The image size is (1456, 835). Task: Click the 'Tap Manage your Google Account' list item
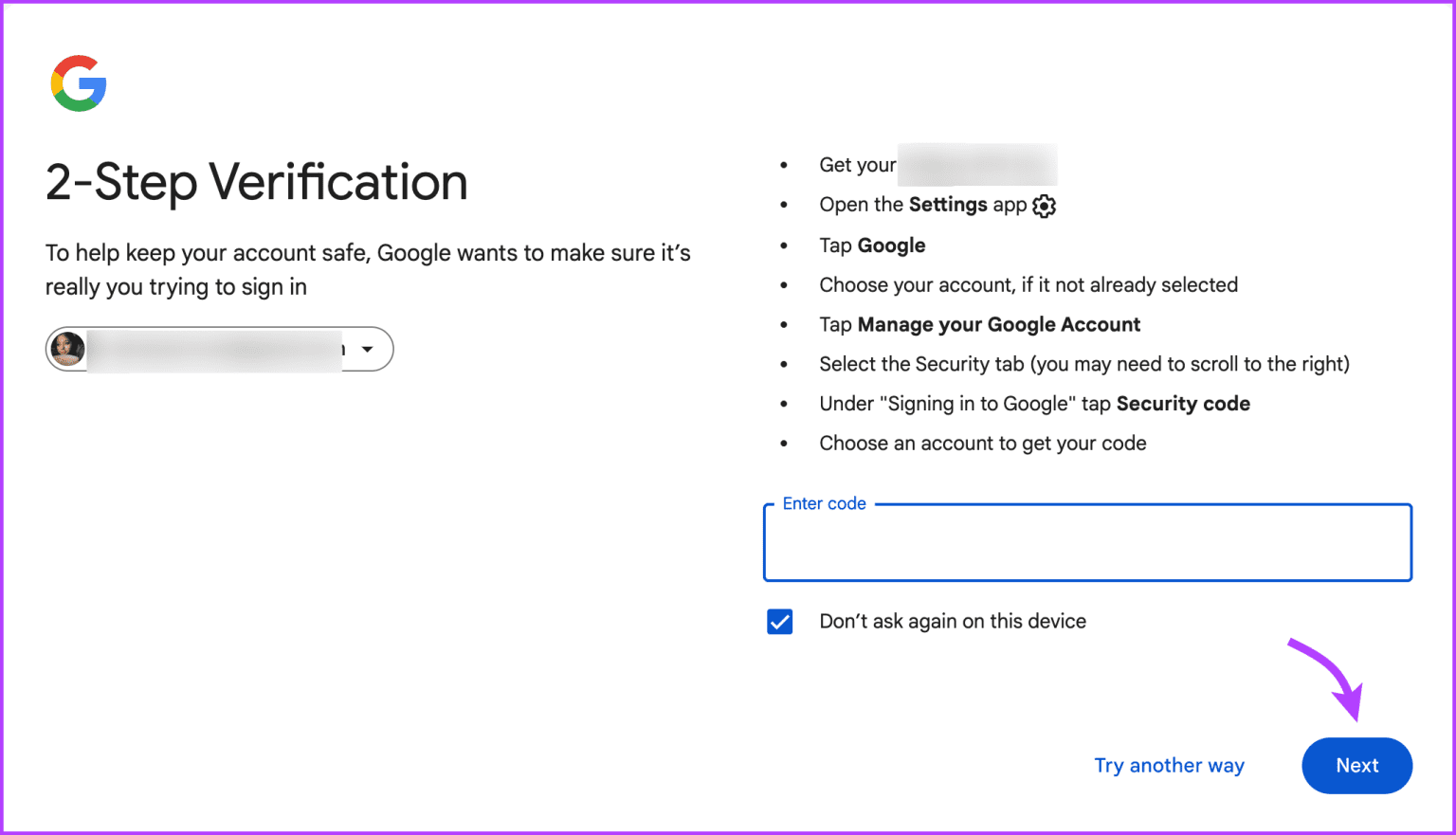979,324
